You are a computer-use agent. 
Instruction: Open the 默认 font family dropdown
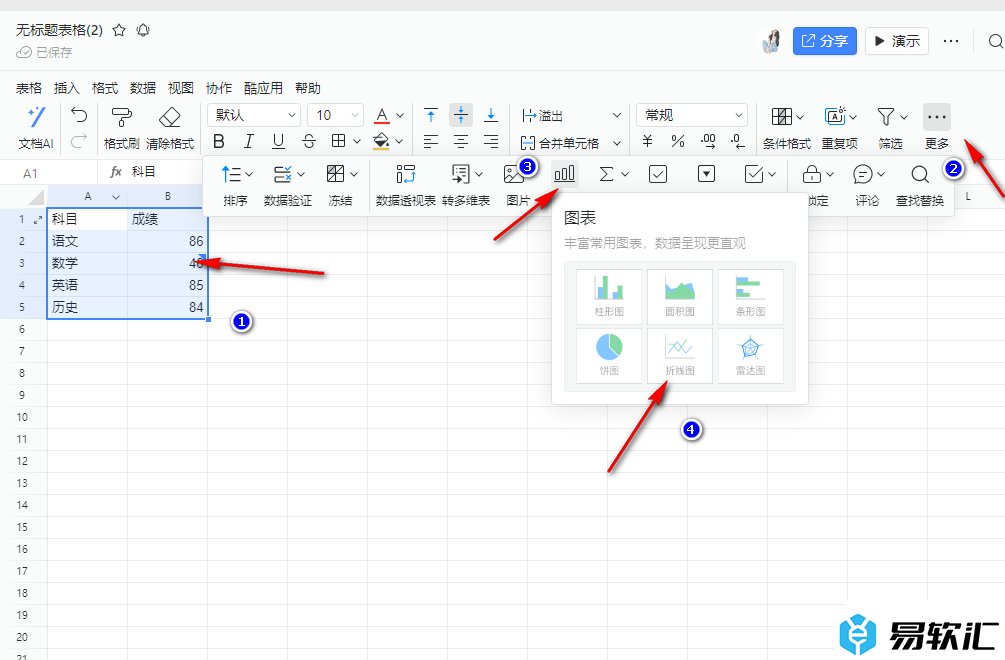click(254, 115)
